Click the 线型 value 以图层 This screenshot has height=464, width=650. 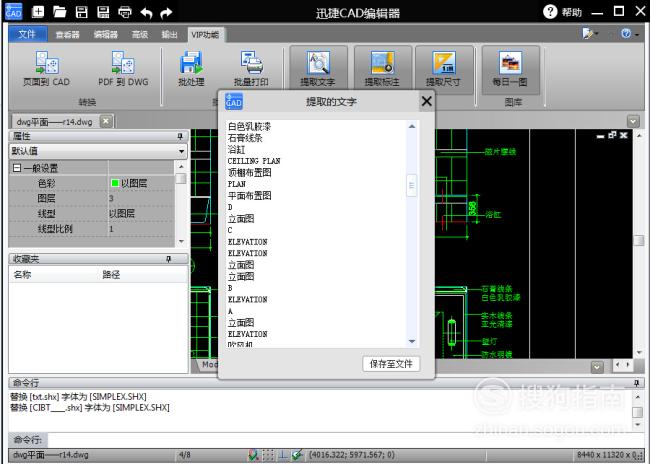141,214
